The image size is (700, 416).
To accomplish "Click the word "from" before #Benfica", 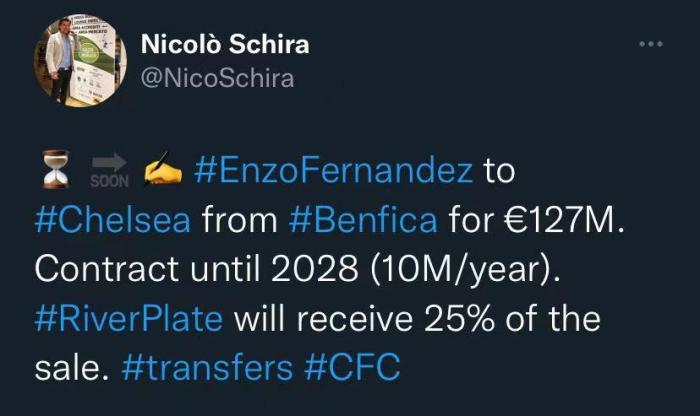I will coord(231,220).
